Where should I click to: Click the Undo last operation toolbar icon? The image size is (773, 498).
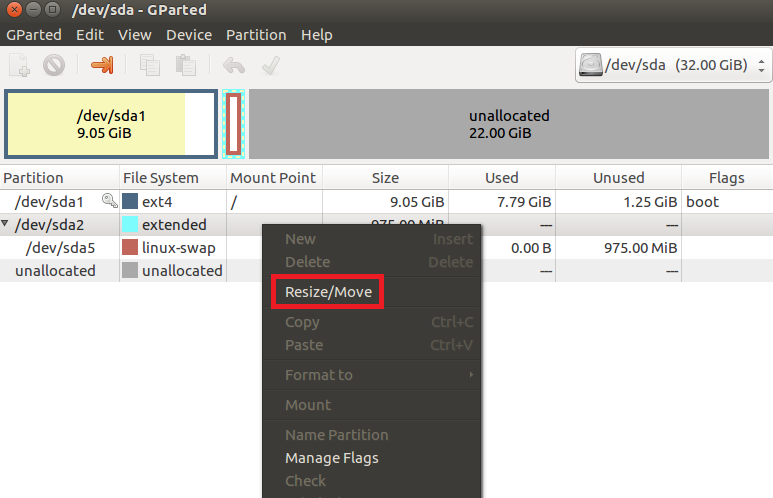(234, 66)
